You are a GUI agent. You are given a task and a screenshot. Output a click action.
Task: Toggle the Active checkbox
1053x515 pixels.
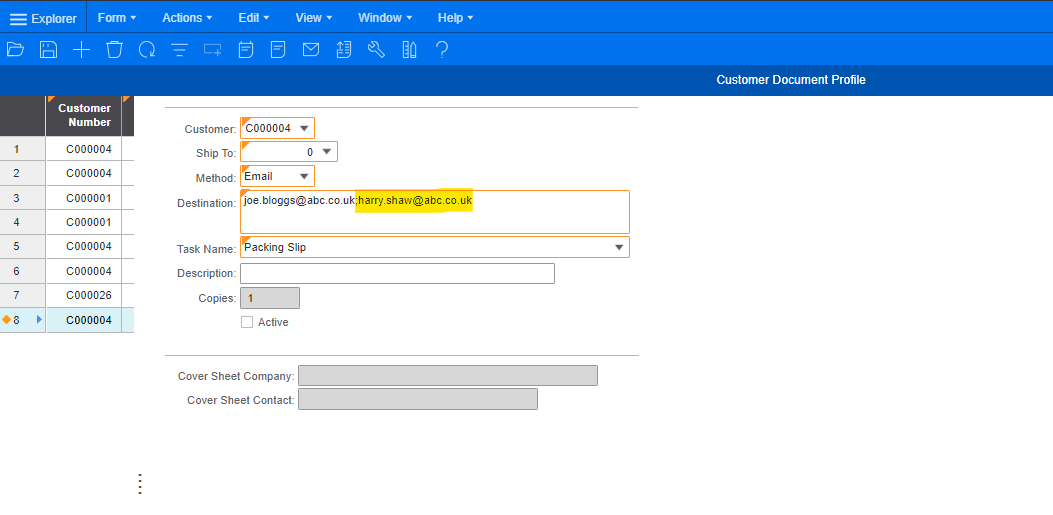247,322
